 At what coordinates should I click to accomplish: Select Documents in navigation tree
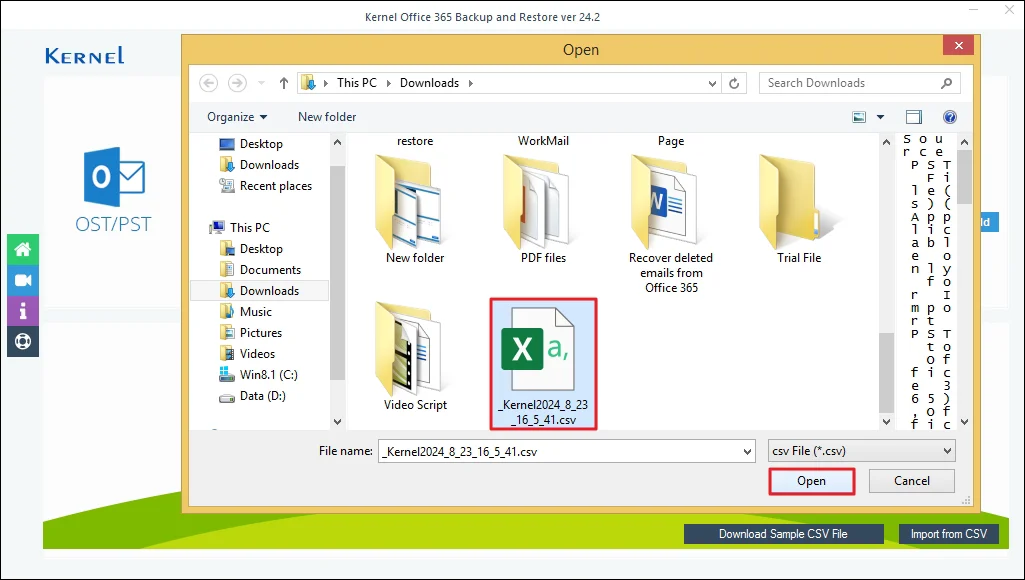[261, 269]
